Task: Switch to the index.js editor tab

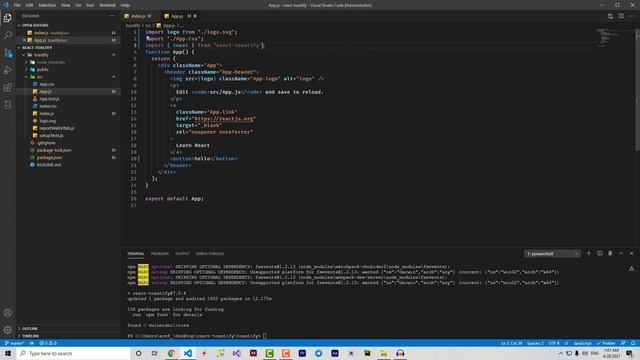Action: pos(138,16)
